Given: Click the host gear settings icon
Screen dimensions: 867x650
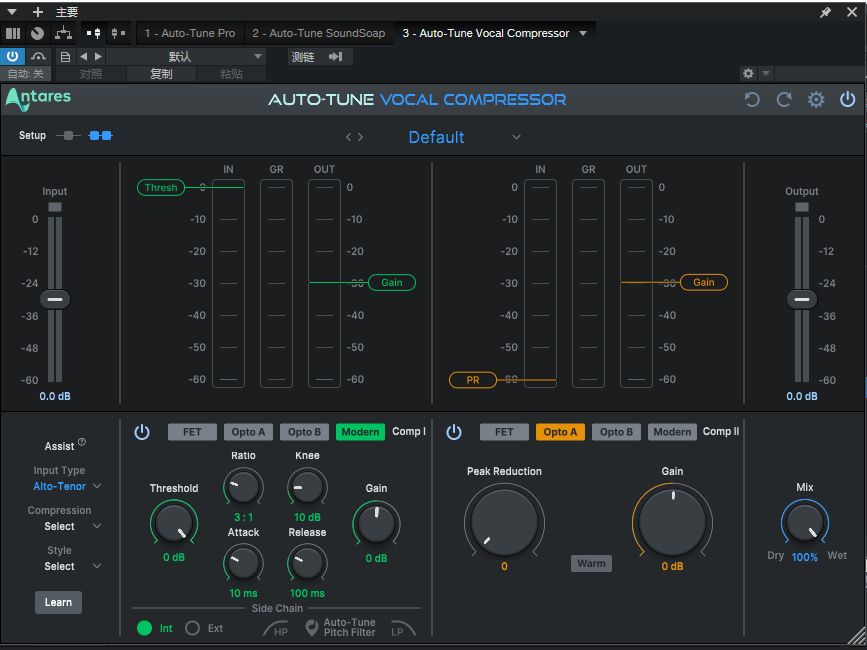Looking at the screenshot, I should 748,74.
